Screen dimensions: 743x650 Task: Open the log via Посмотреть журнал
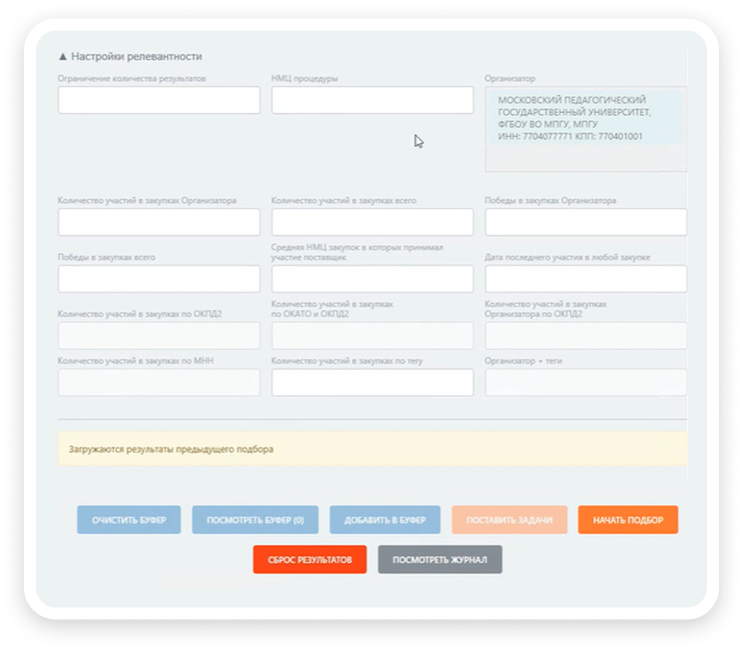[440, 560]
